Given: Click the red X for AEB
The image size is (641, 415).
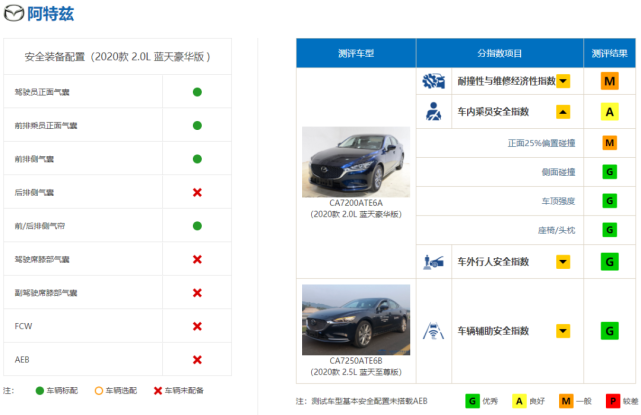Looking at the screenshot, I should point(197,360).
